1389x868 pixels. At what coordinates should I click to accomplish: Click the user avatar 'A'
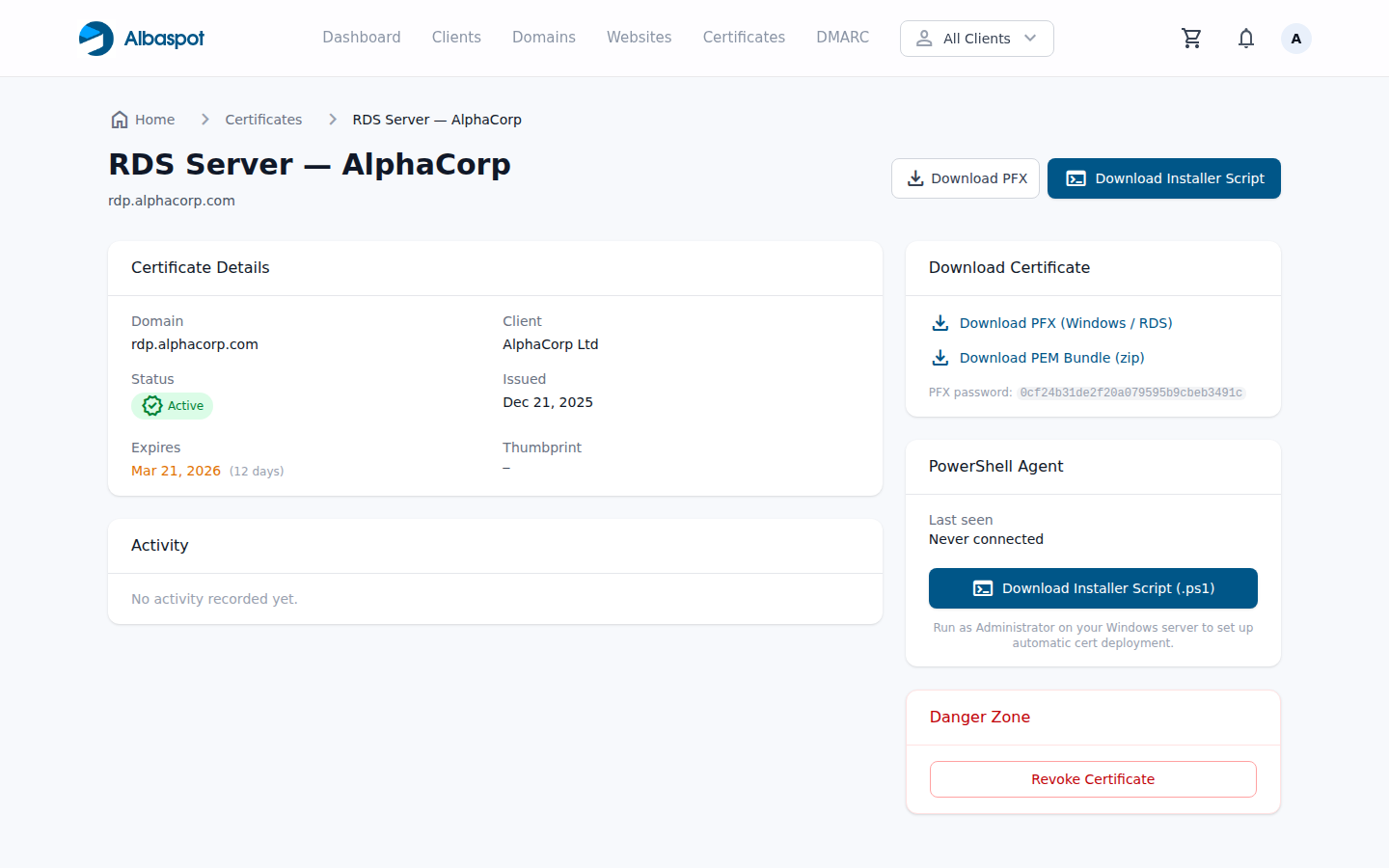click(x=1295, y=39)
